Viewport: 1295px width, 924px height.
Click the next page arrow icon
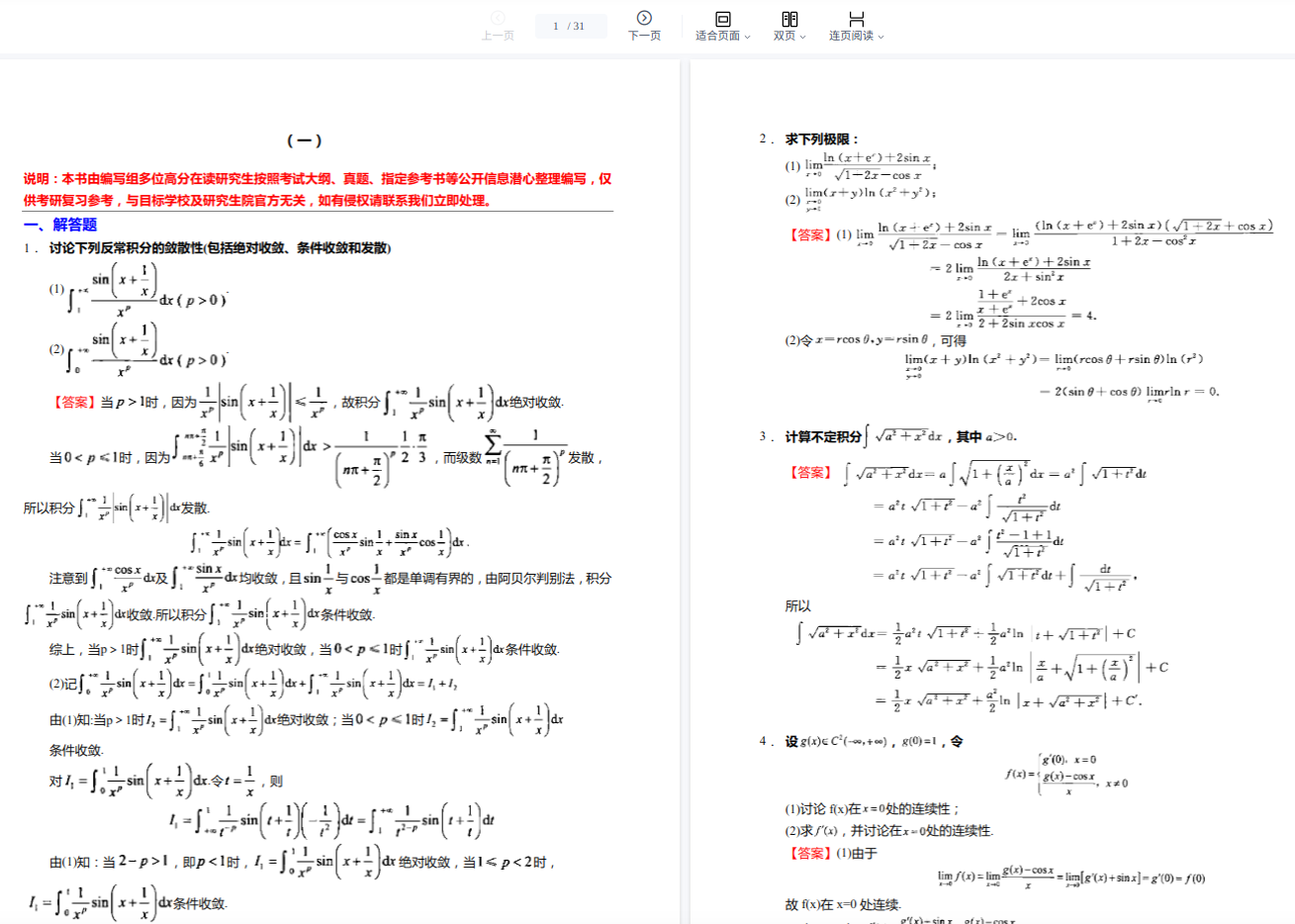[x=644, y=18]
